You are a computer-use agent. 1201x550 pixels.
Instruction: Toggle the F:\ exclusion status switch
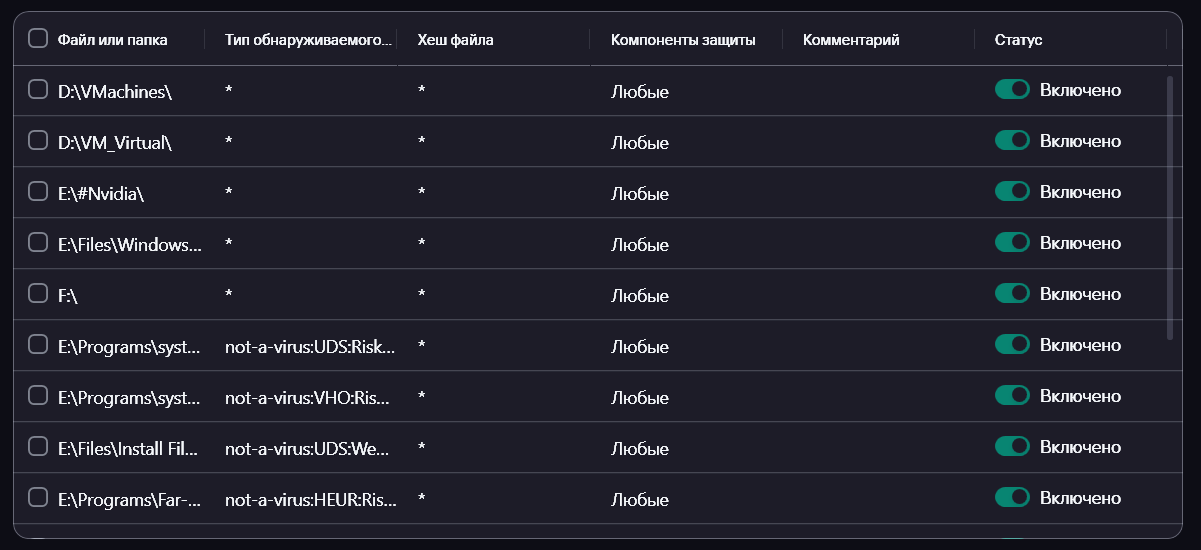point(1012,294)
